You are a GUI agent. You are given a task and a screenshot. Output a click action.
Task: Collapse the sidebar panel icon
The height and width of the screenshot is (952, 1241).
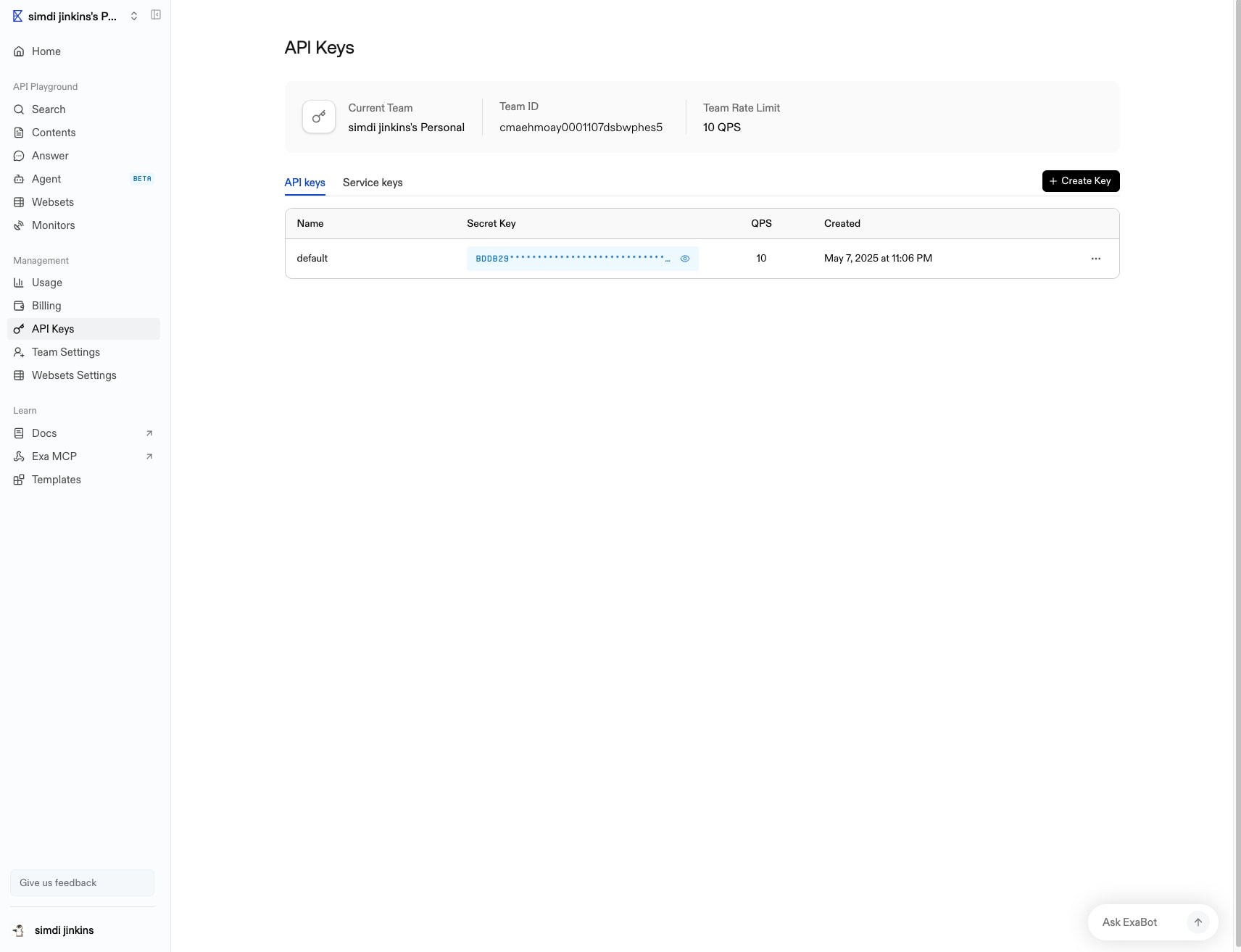click(x=155, y=15)
